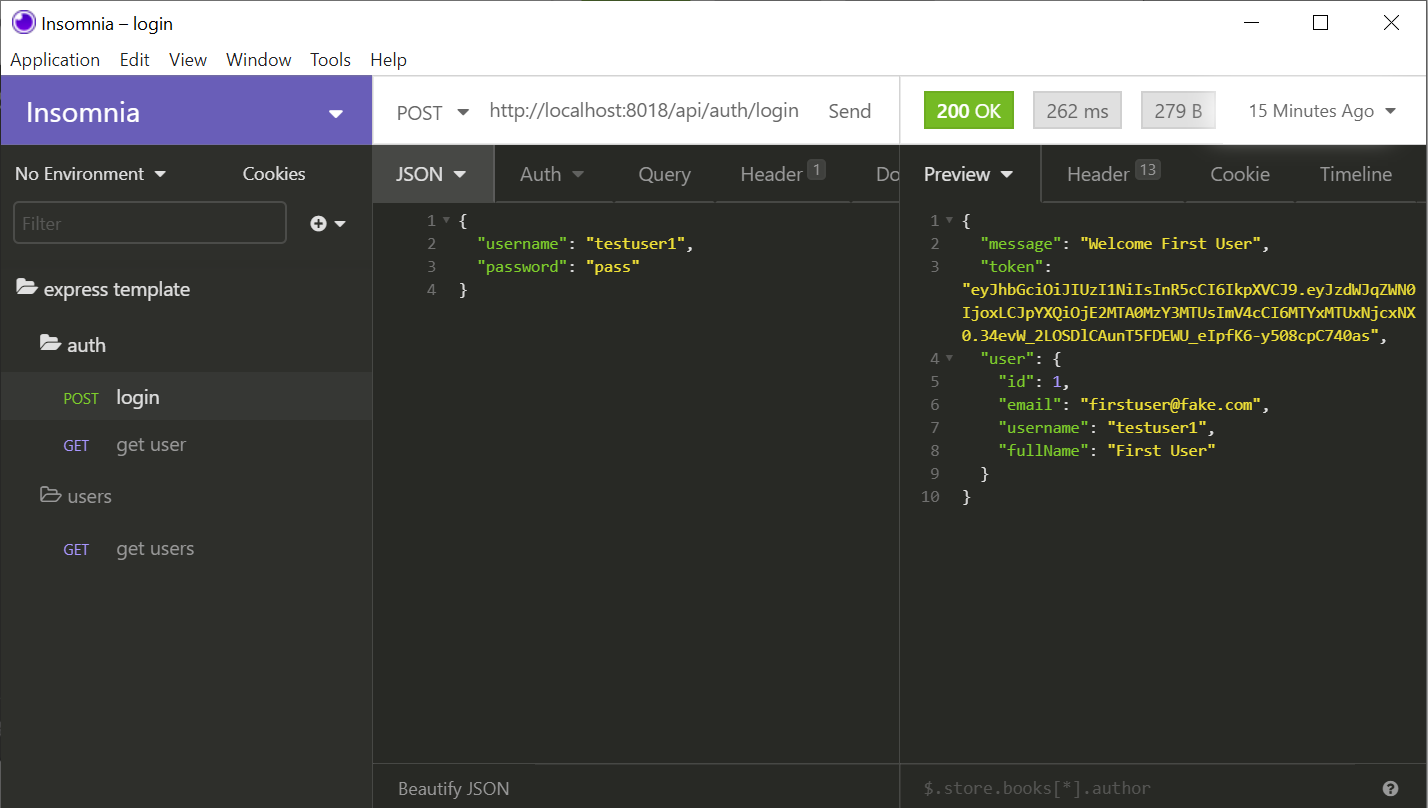
Task: Select the GET get user request
Action: (x=186, y=445)
